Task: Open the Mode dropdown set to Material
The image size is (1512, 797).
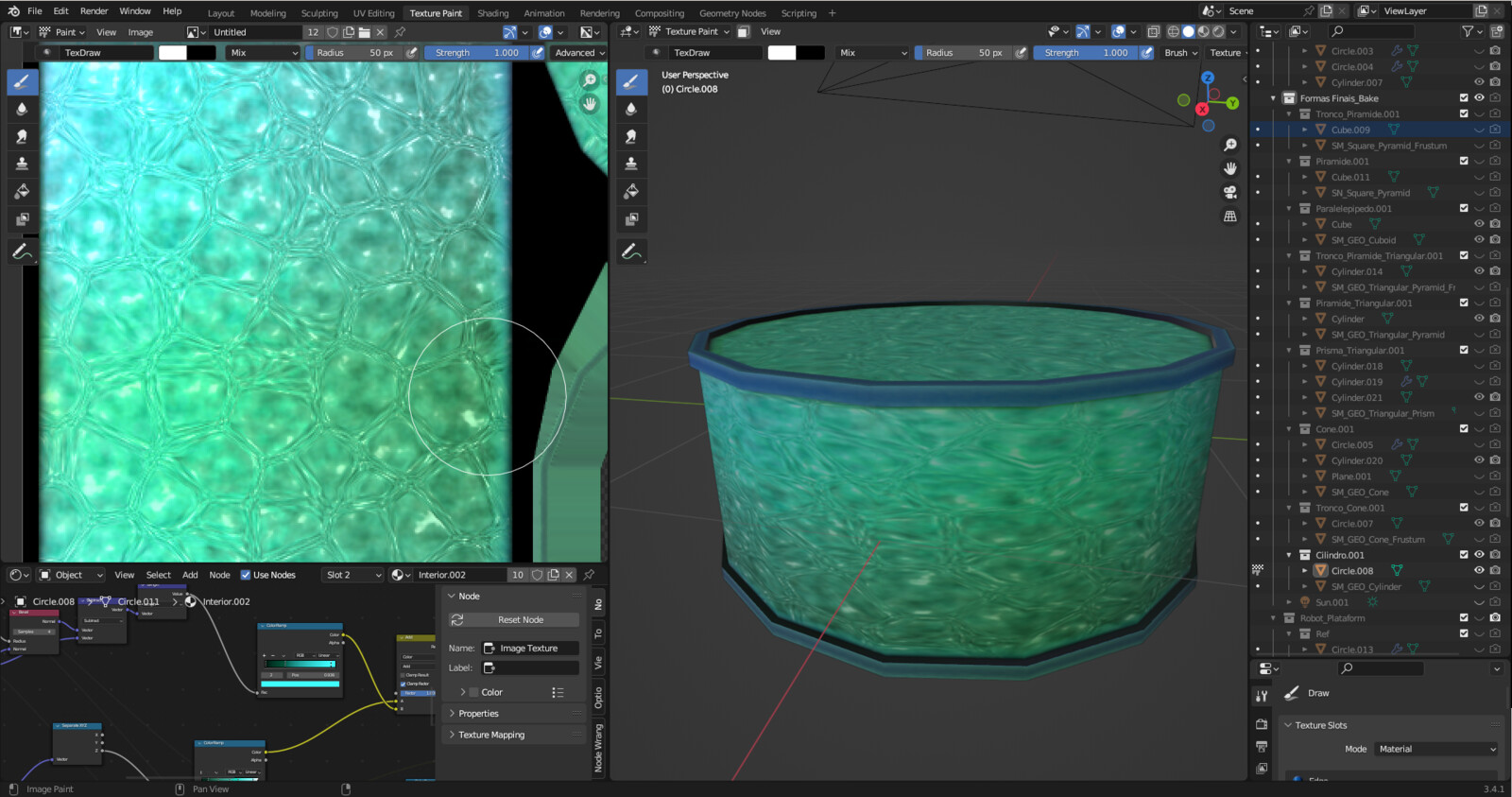Action: coord(1435,749)
